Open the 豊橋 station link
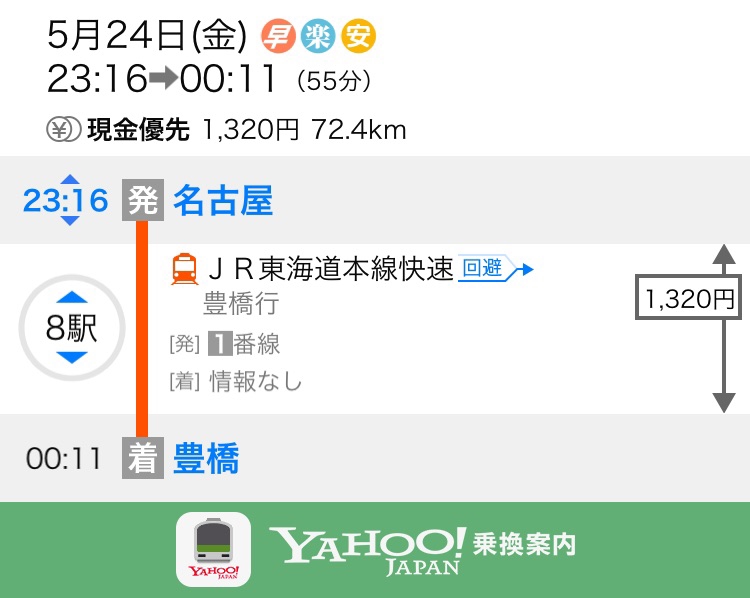This screenshot has width=750, height=598. point(206,458)
